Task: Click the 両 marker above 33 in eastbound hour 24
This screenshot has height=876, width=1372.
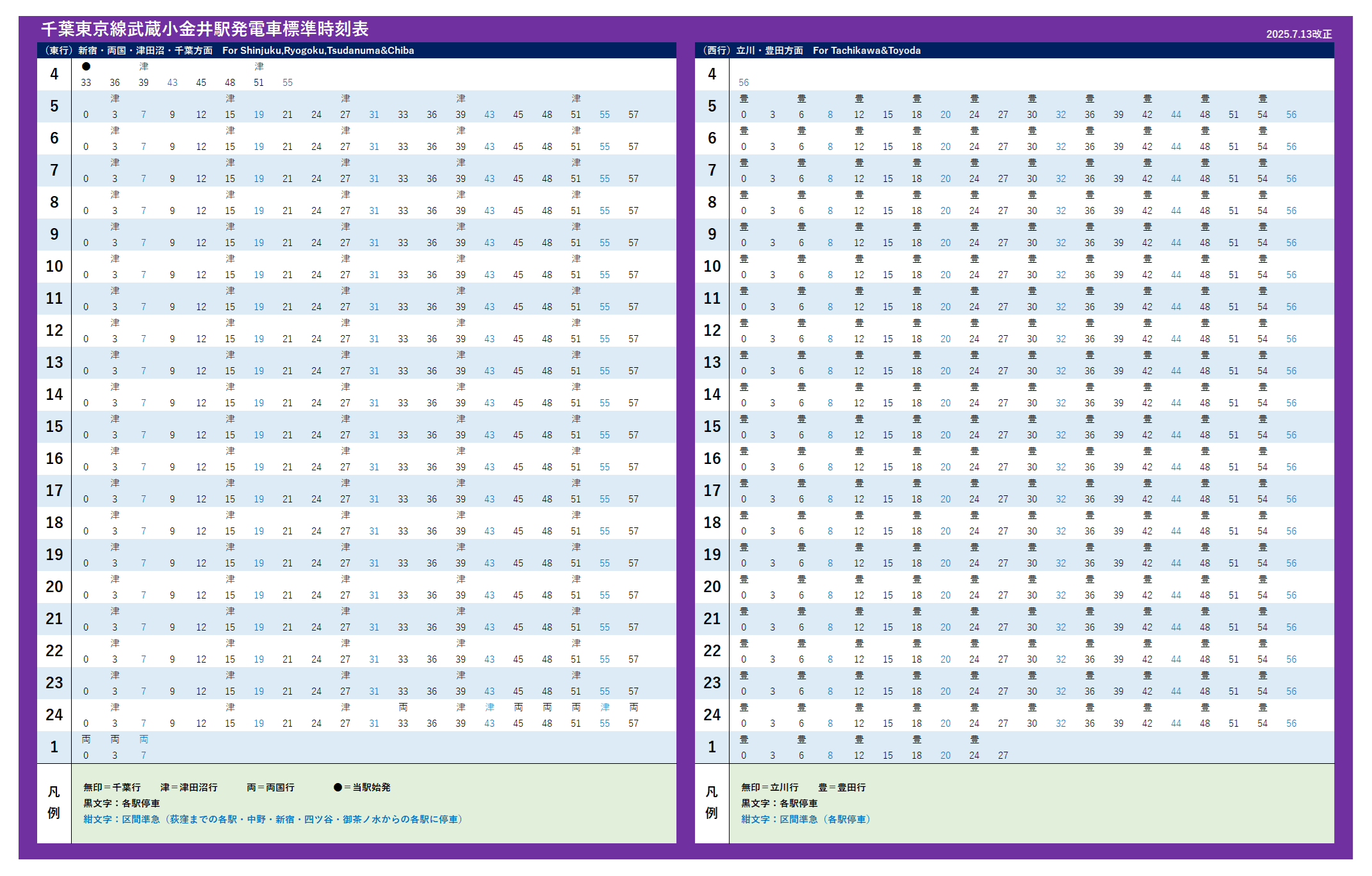Action: [403, 707]
